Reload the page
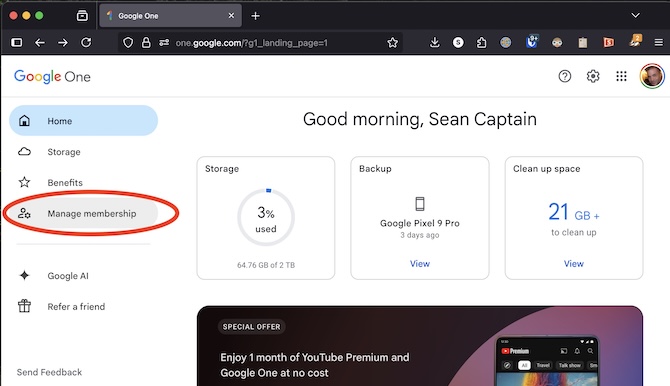 pyautogui.click(x=86, y=42)
